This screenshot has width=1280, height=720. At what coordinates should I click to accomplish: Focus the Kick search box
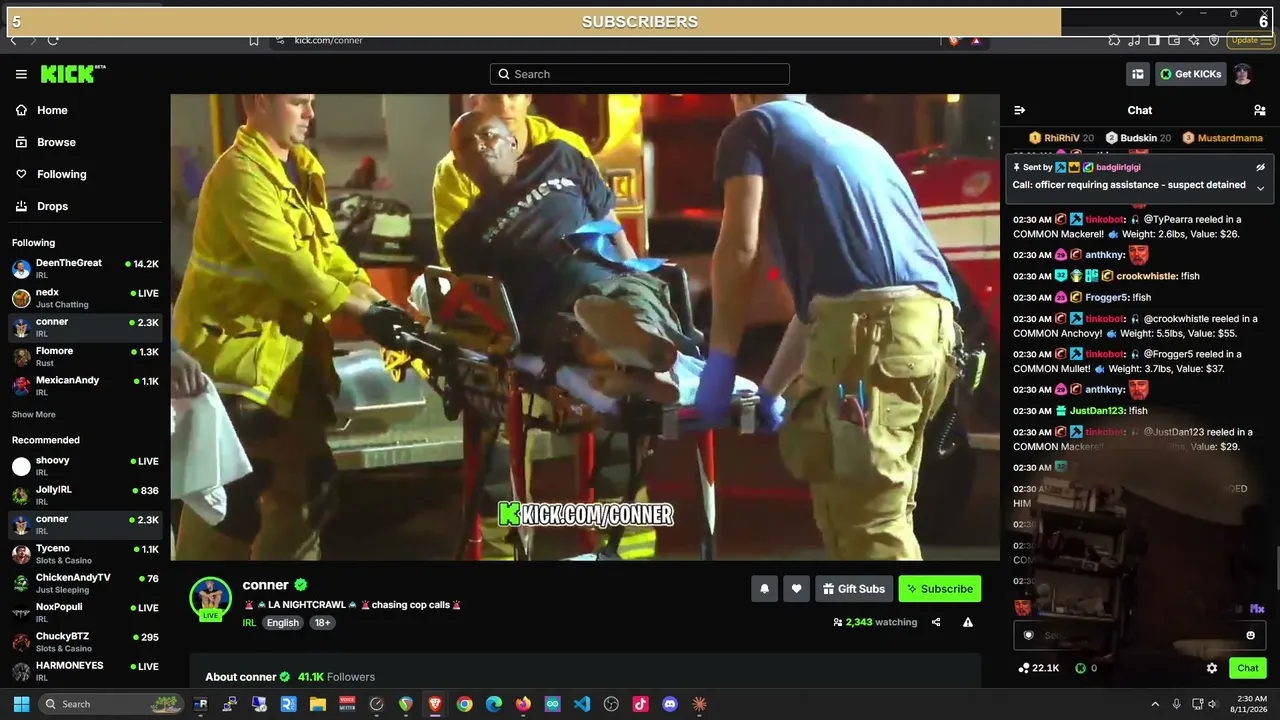(x=640, y=74)
